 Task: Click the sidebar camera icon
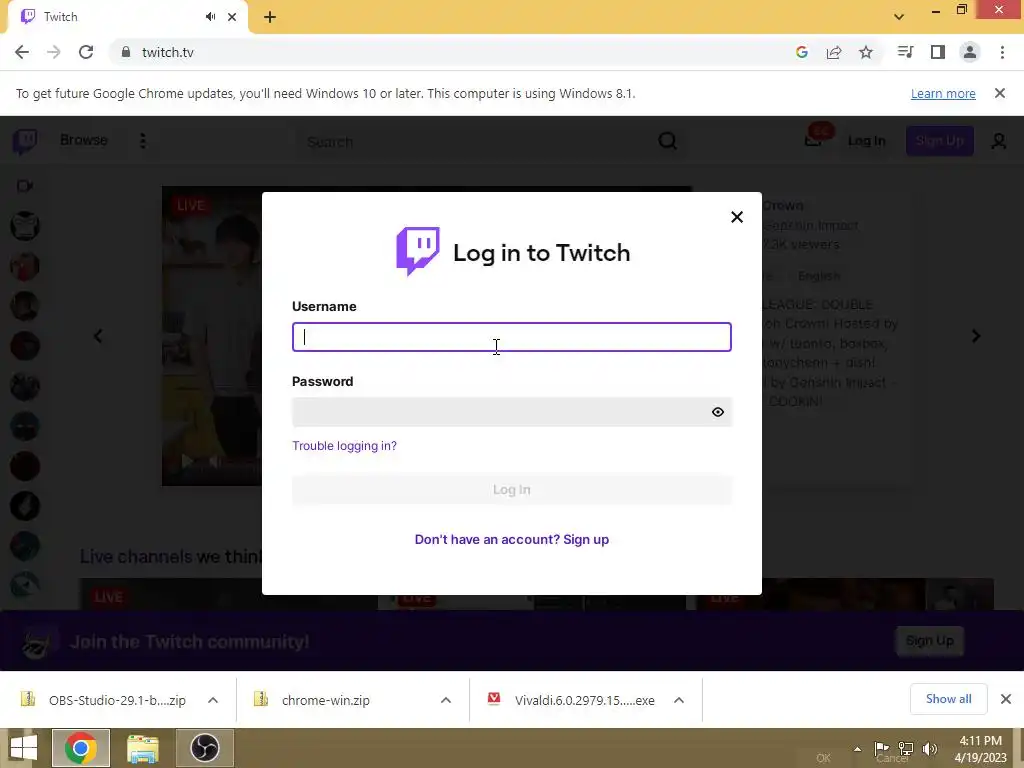(x=25, y=187)
